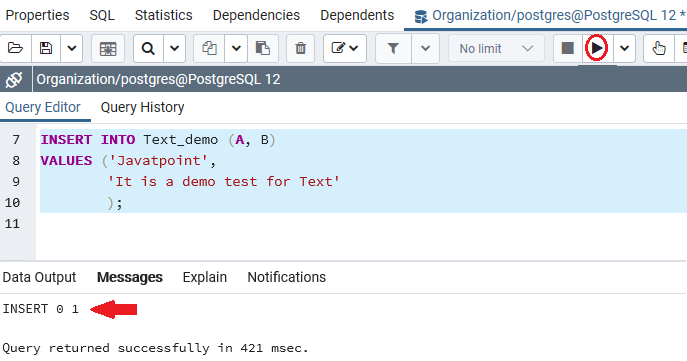Click the INSERT 0 1 message

click(x=40, y=309)
